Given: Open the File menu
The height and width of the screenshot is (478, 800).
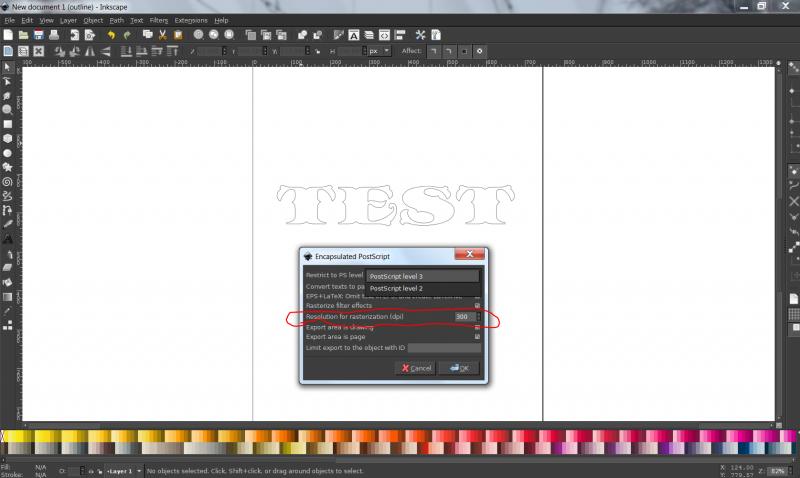Looking at the screenshot, I should (x=9, y=20).
